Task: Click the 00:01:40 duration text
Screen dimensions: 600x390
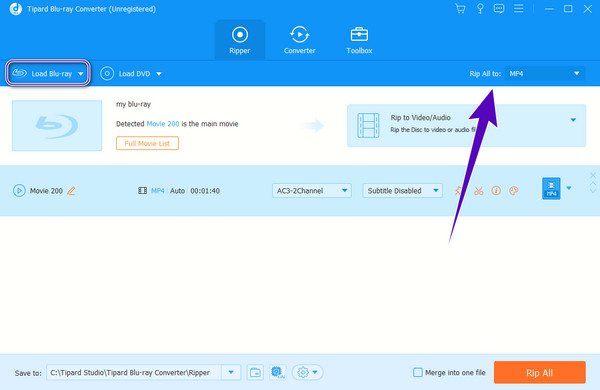Action: pyautogui.click(x=205, y=191)
